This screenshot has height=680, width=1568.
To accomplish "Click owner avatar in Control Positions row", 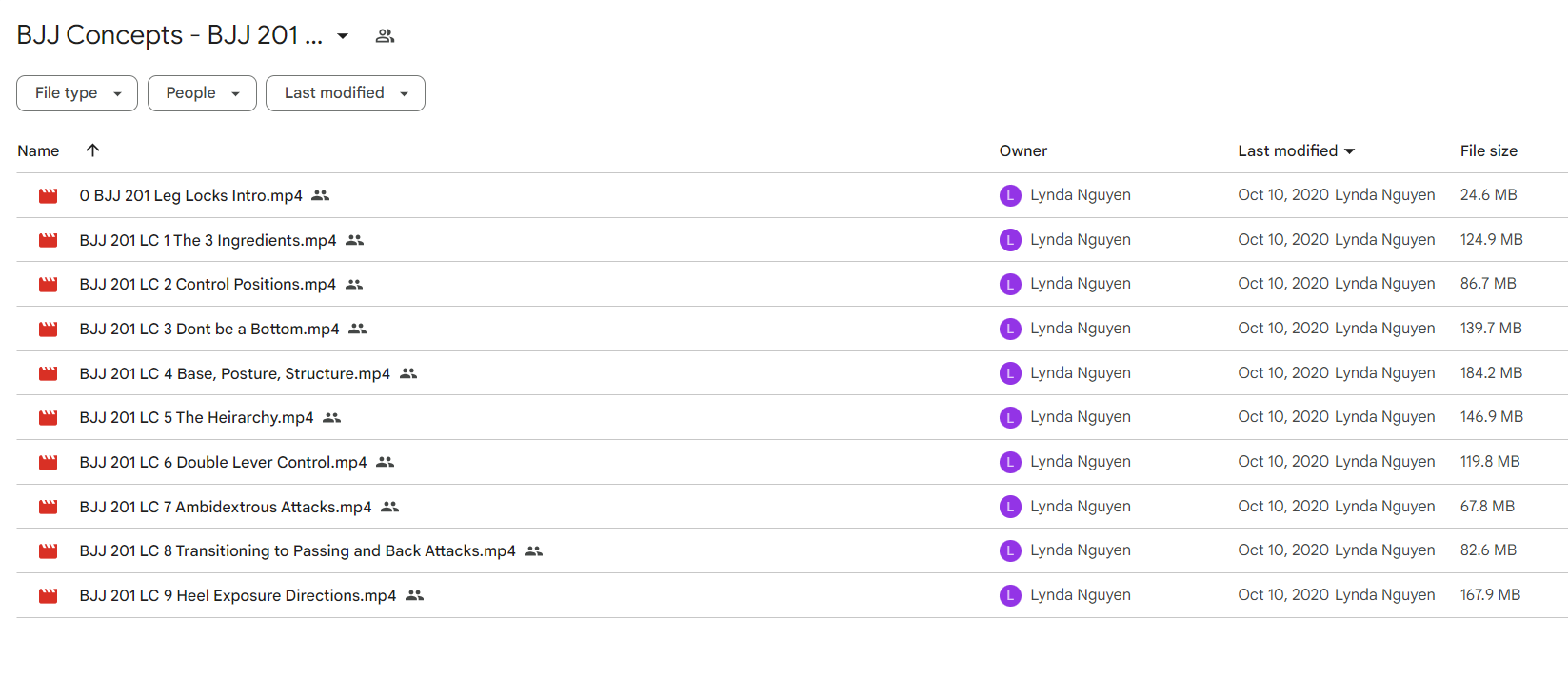I will pos(1010,284).
